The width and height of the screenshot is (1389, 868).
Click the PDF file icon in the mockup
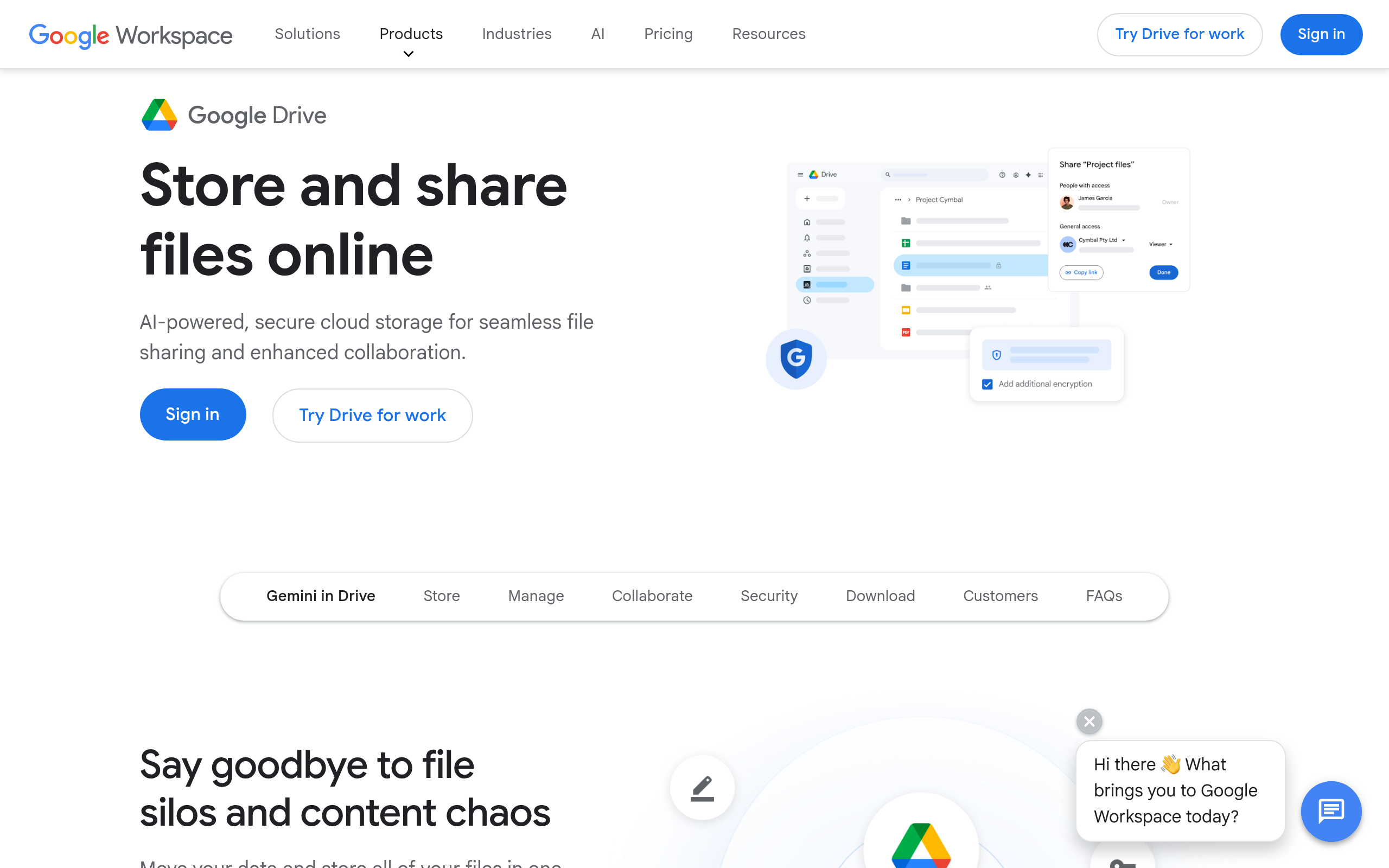coord(906,333)
